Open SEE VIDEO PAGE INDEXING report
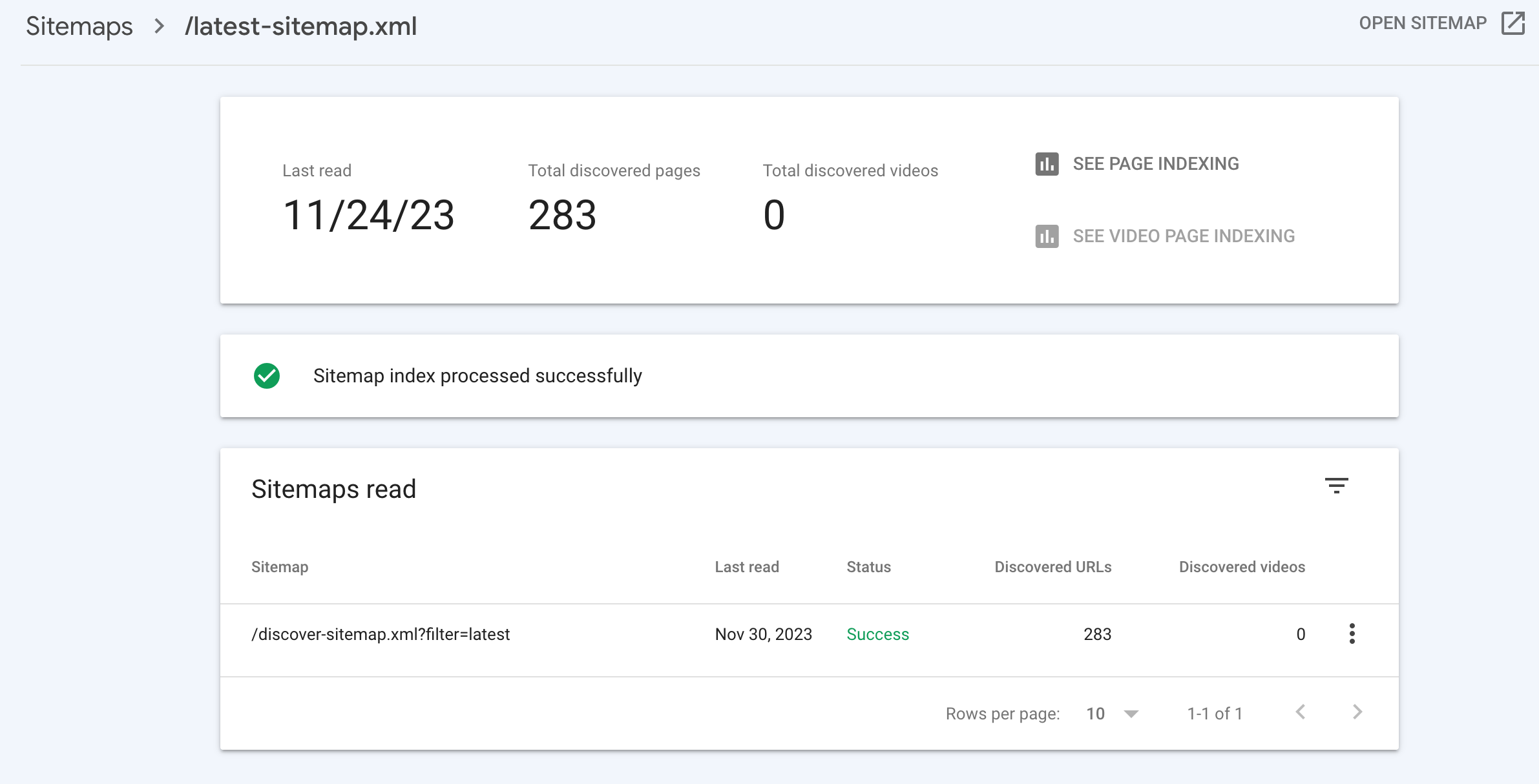The height and width of the screenshot is (784, 1539). click(1184, 236)
